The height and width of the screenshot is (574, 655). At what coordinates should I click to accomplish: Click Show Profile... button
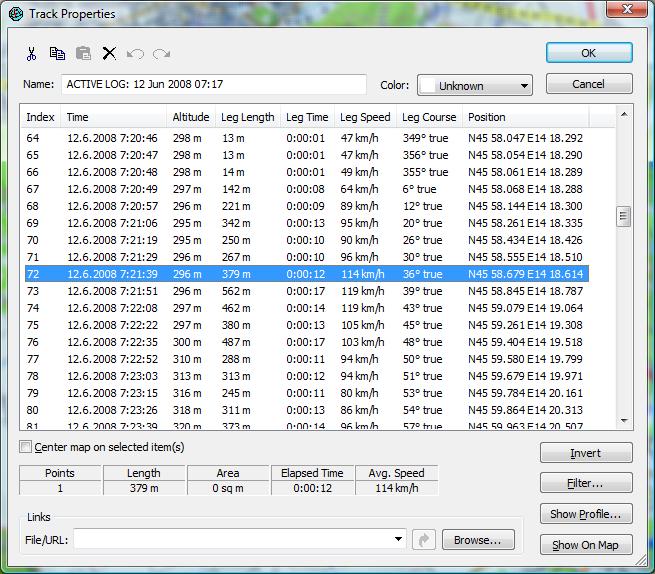(586, 514)
